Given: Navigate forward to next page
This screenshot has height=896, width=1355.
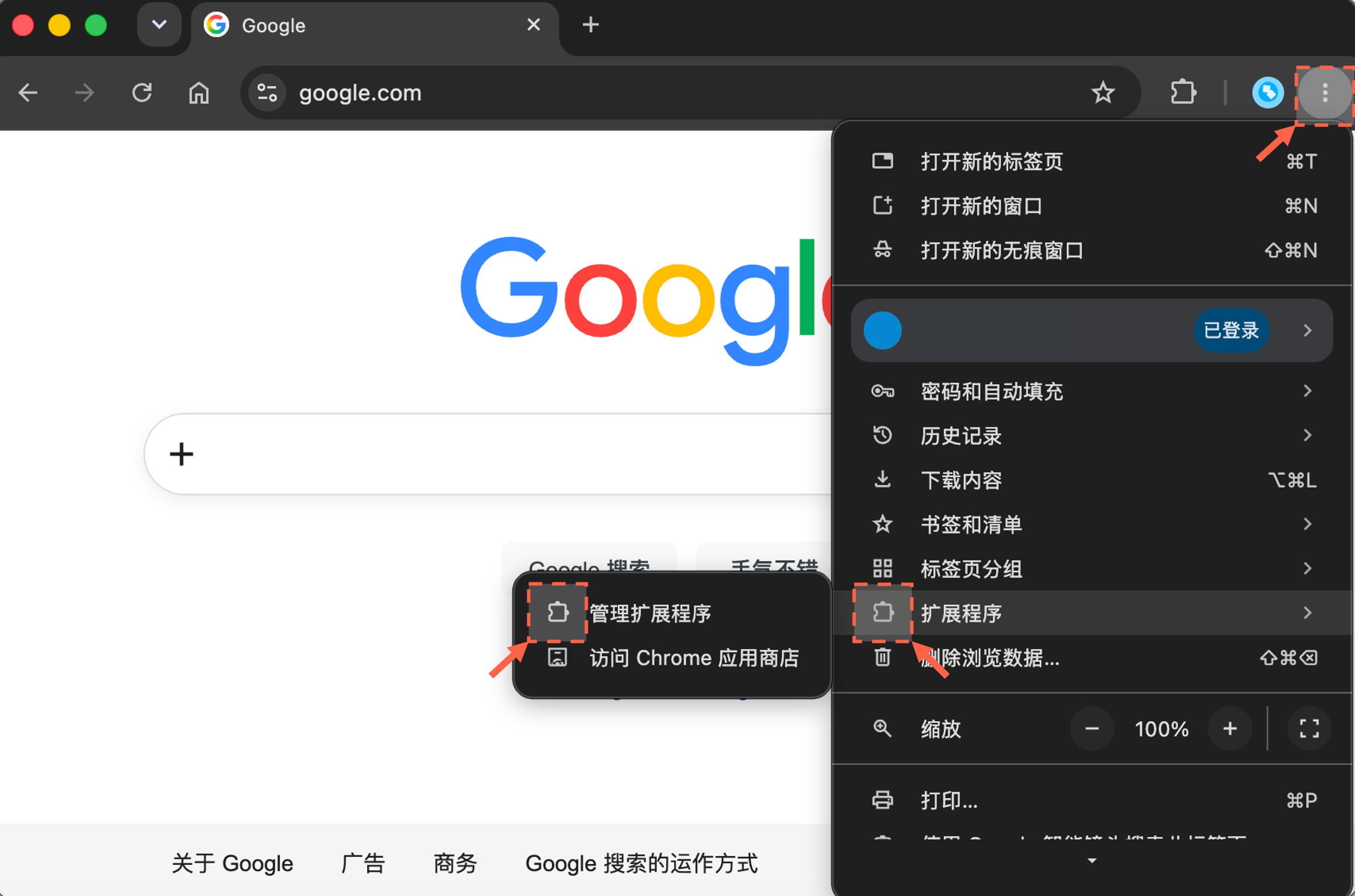Looking at the screenshot, I should click(85, 92).
